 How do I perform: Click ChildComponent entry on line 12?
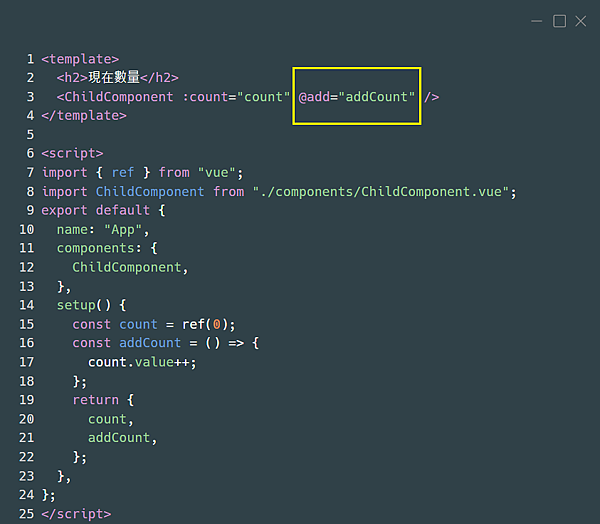click(127, 267)
